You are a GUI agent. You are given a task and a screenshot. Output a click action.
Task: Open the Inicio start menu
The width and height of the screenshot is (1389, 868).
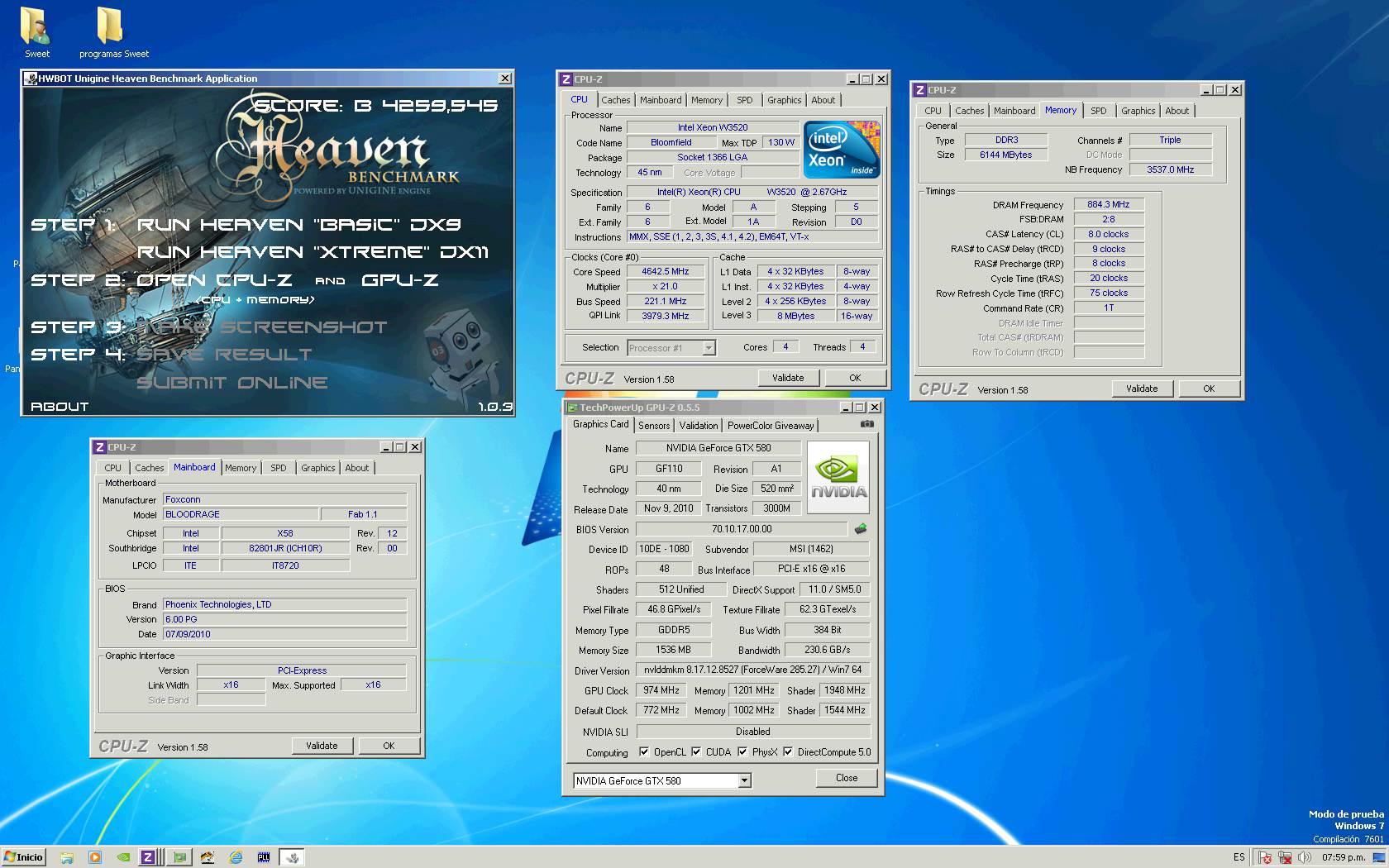(24, 857)
